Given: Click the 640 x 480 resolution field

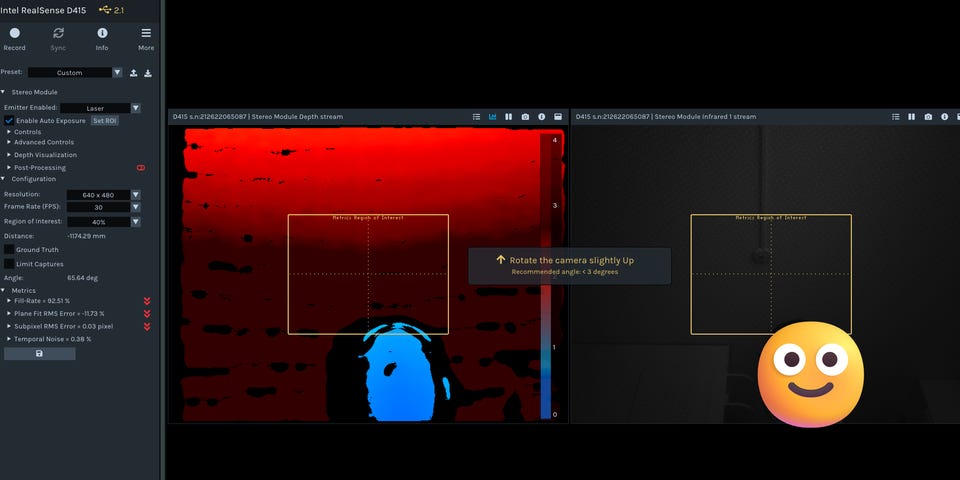Looking at the screenshot, I should pyautogui.click(x=99, y=195).
